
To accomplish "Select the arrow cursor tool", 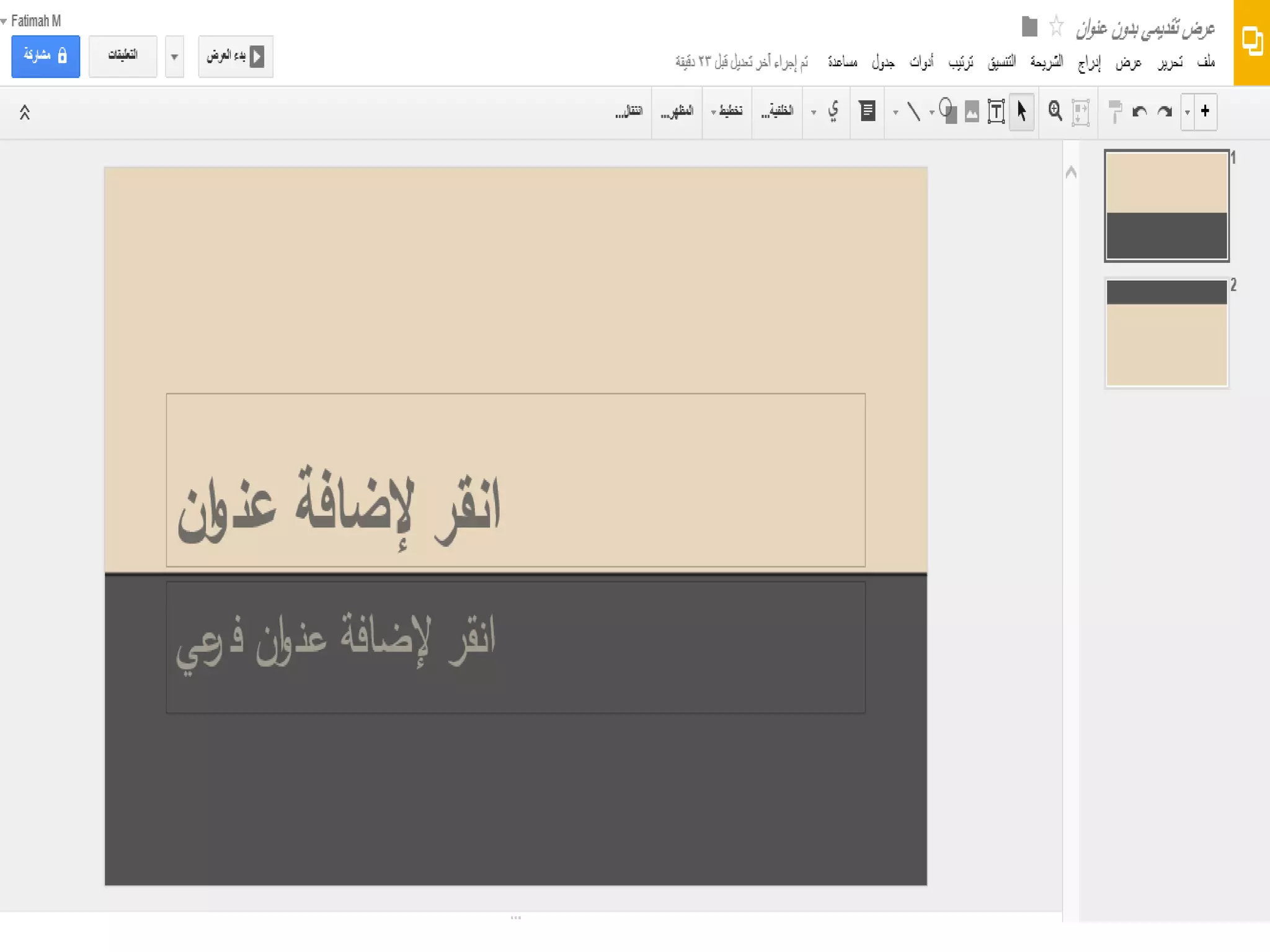I will click(1021, 112).
